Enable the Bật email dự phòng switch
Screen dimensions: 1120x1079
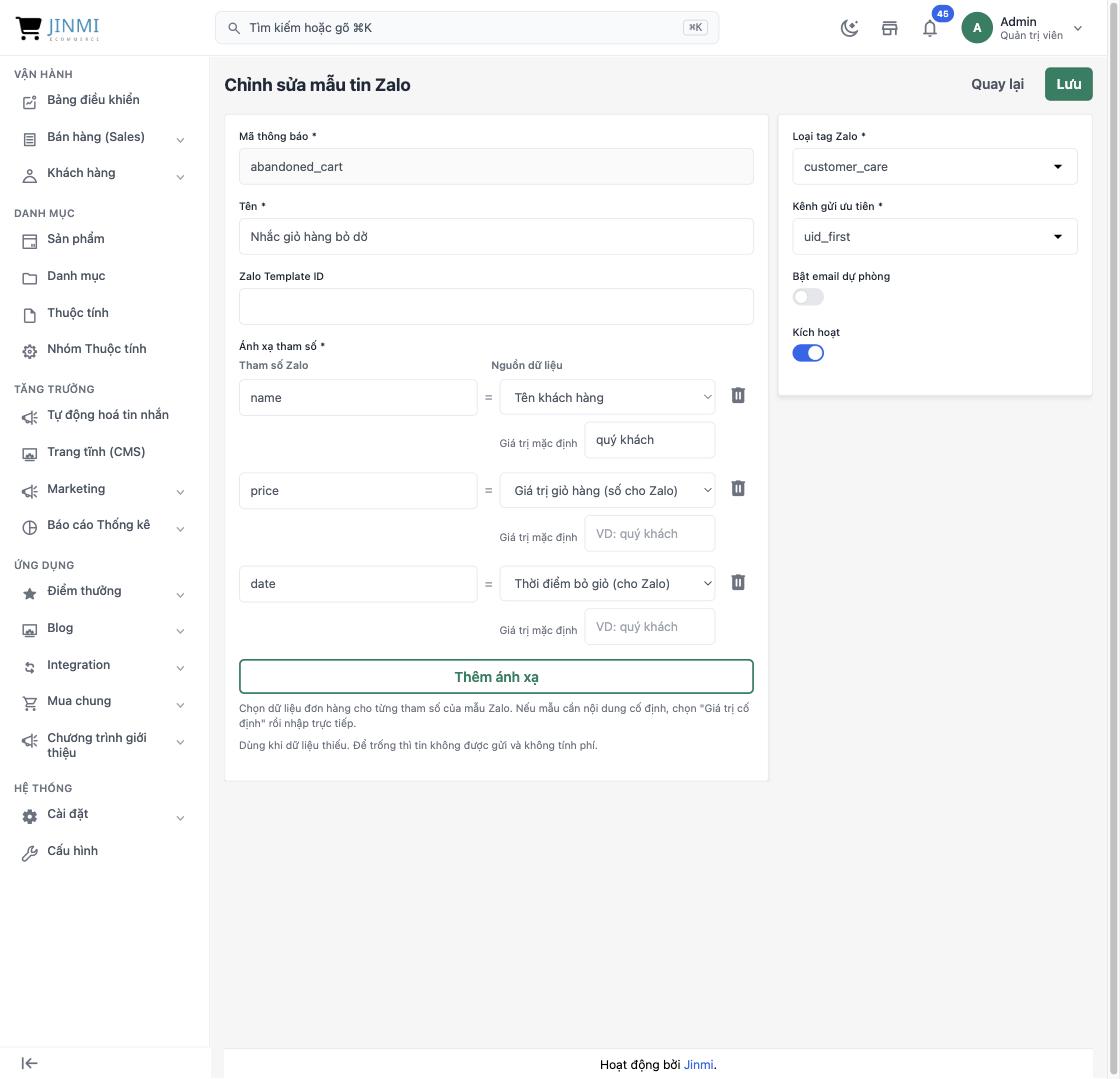point(808,297)
